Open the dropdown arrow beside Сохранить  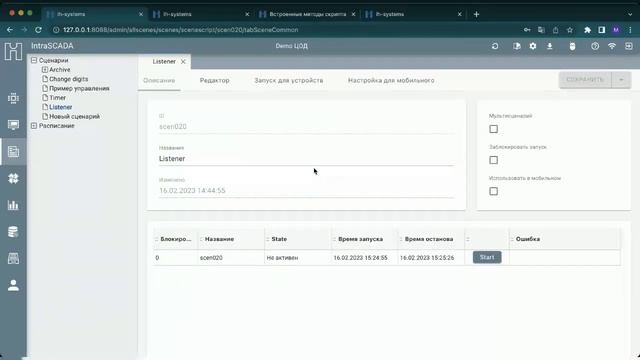621,80
